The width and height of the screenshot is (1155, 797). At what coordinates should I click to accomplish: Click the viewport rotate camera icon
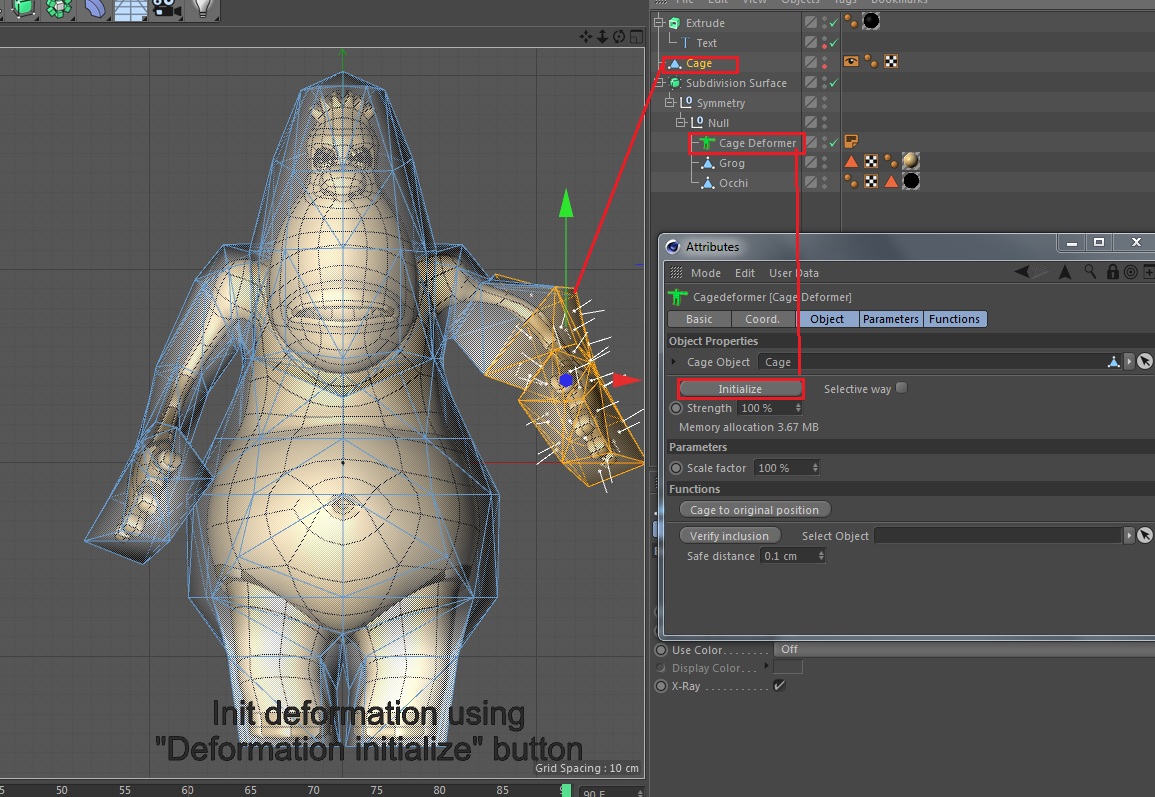(619, 36)
